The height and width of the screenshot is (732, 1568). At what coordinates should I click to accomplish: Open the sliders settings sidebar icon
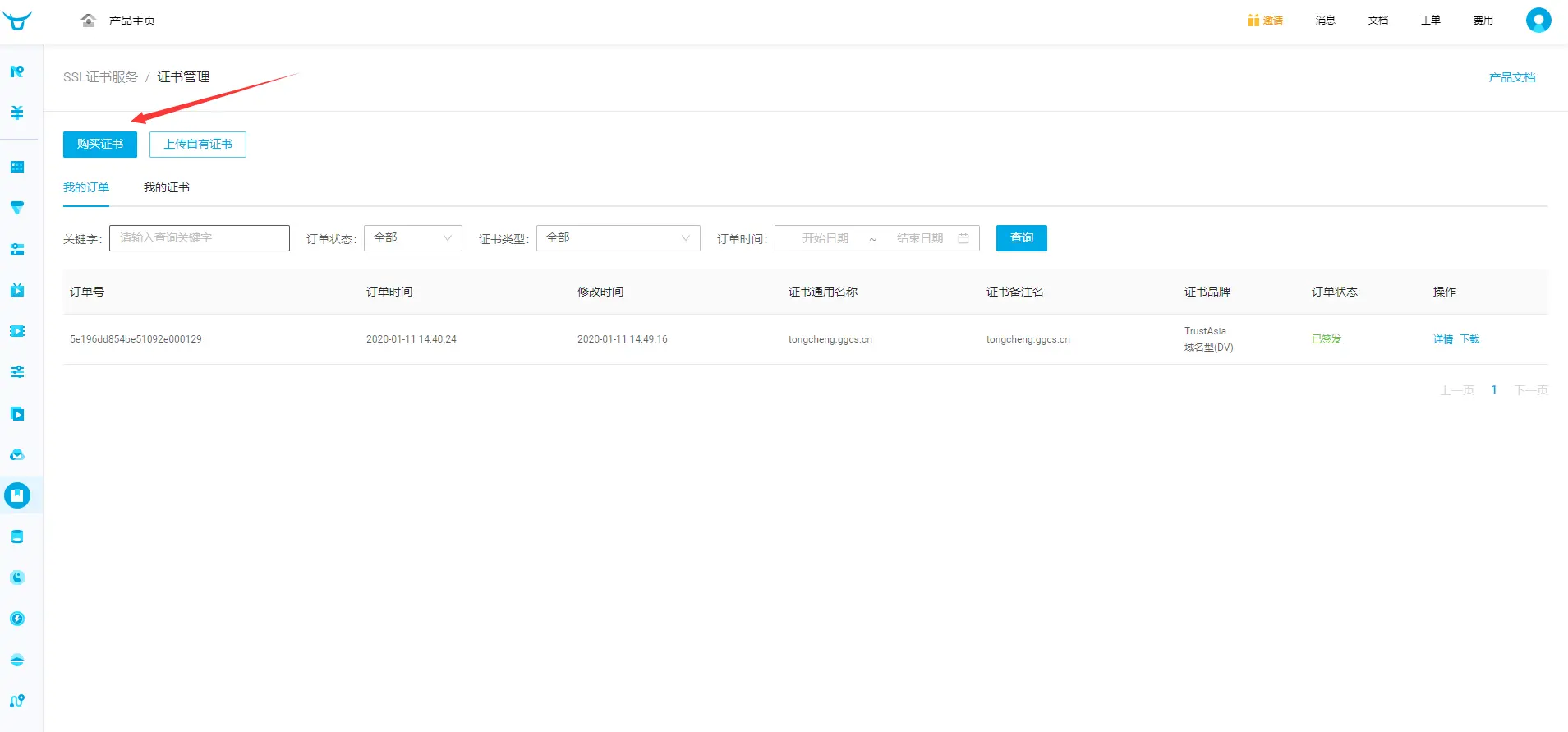(x=17, y=372)
